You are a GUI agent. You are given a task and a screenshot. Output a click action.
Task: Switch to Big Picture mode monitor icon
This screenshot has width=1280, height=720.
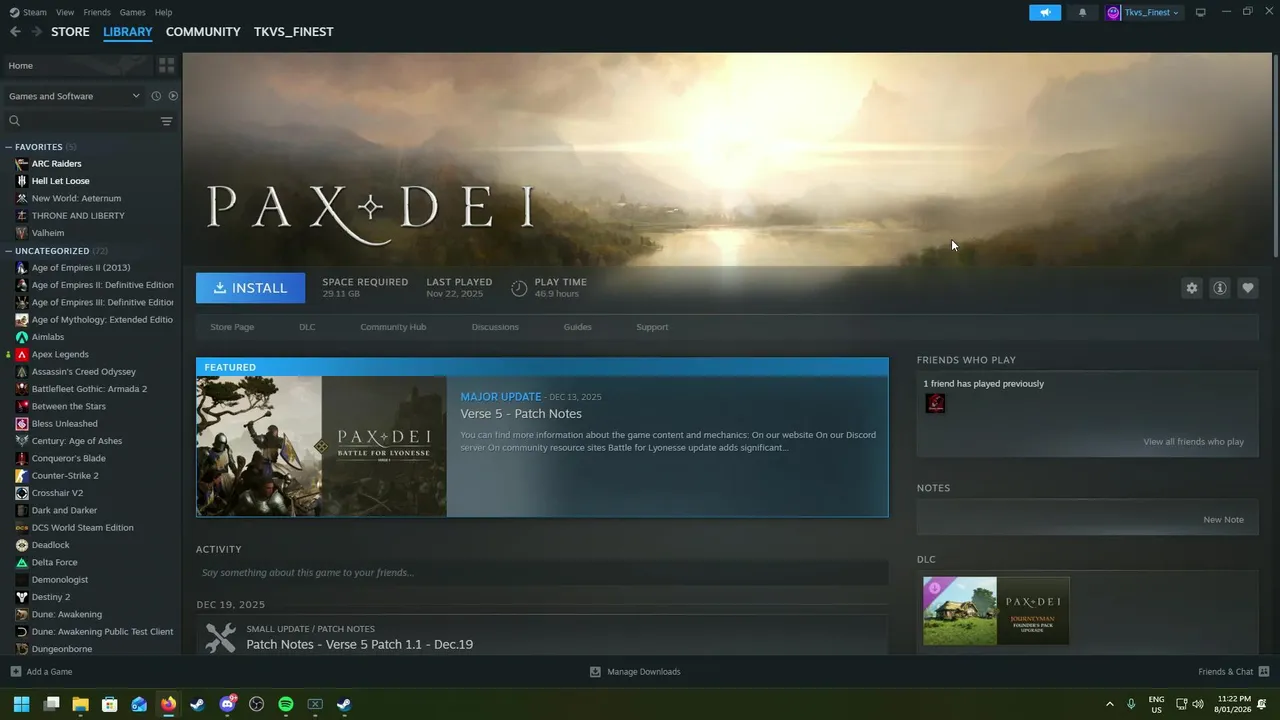click(1201, 12)
